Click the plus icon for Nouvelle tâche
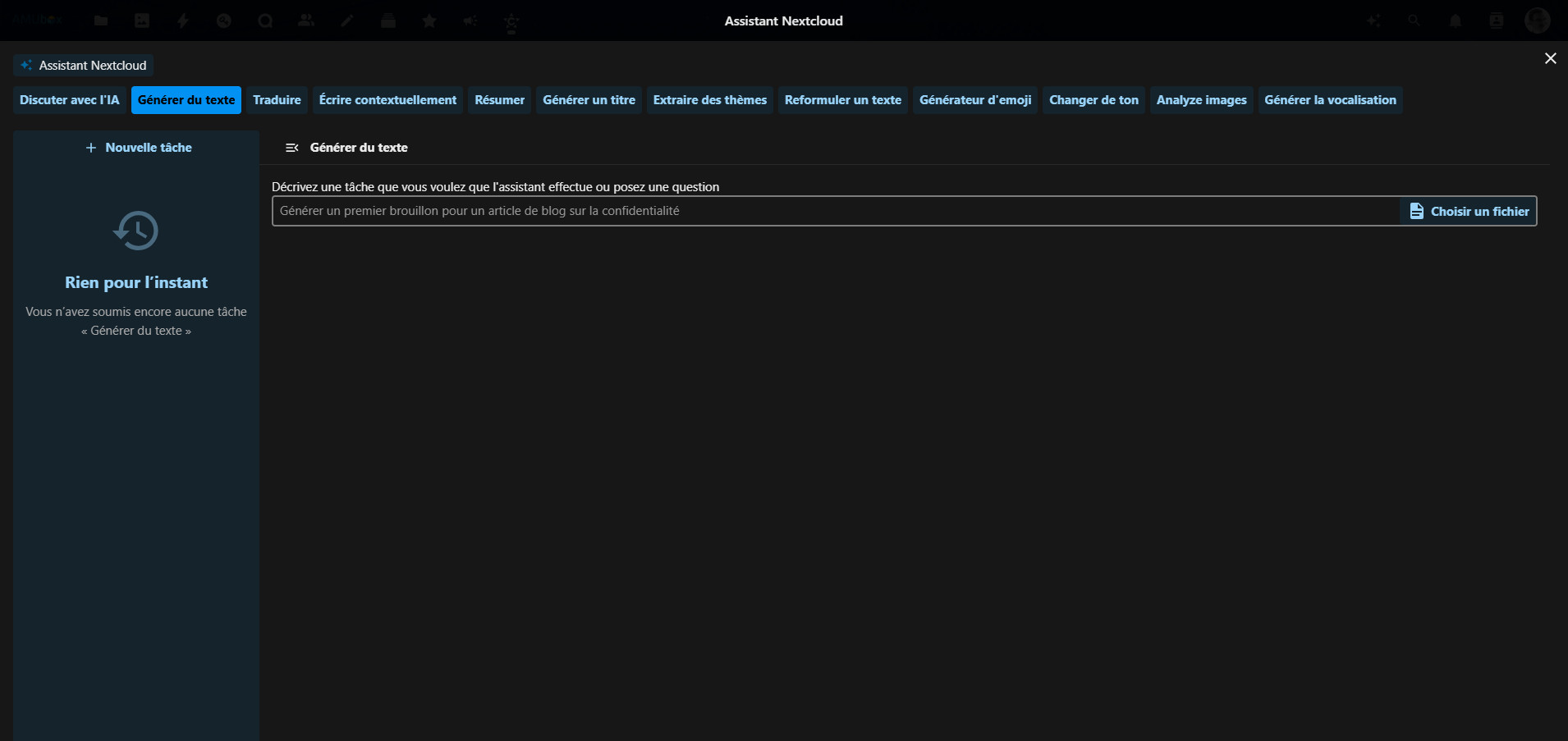 (91, 148)
